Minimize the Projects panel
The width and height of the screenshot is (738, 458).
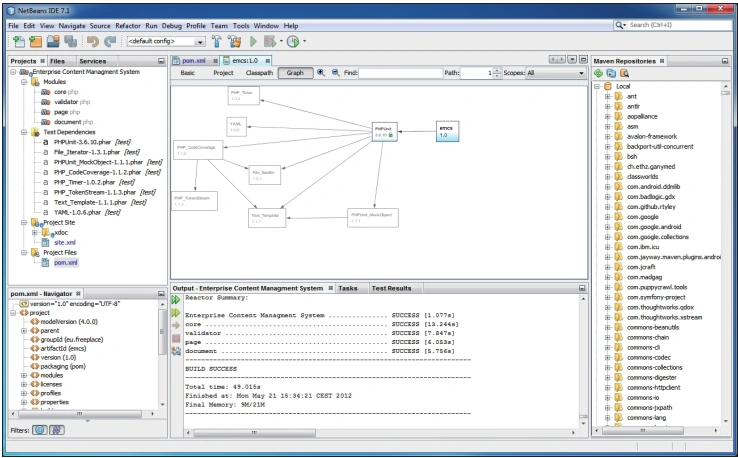click(161, 61)
